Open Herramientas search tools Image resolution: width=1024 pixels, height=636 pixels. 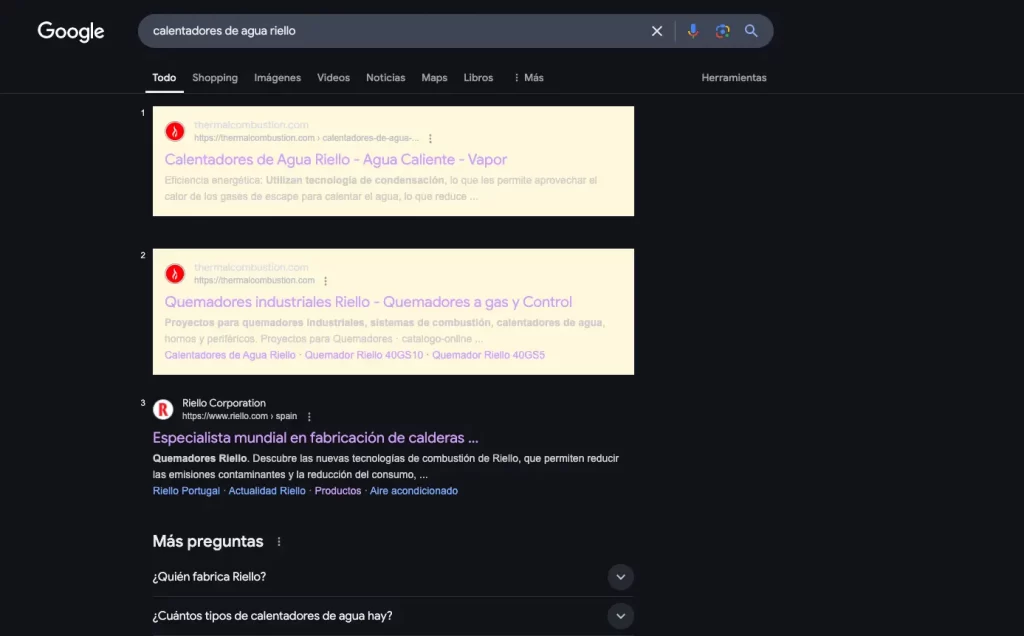pos(734,78)
